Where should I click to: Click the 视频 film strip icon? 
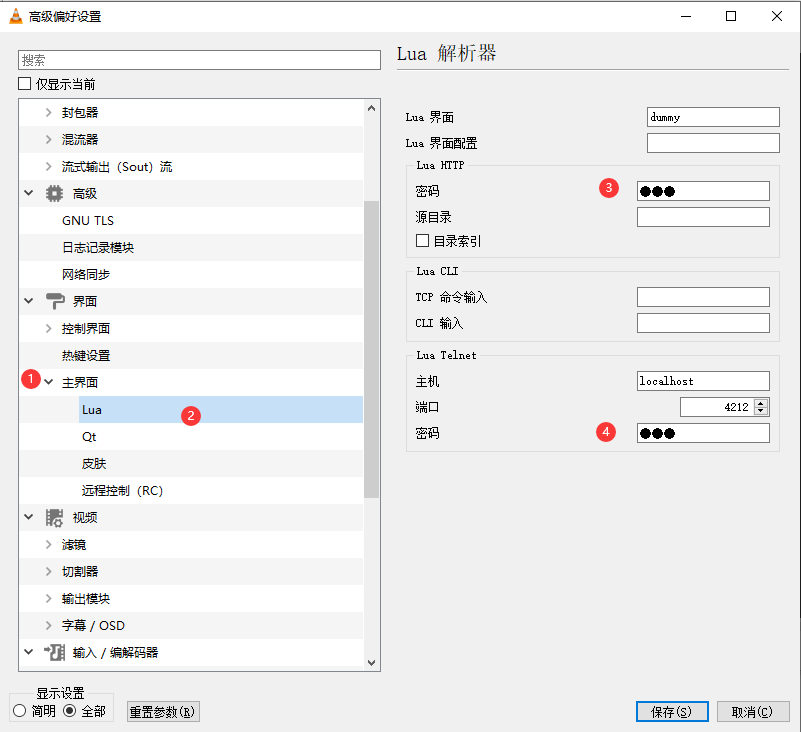pos(55,517)
